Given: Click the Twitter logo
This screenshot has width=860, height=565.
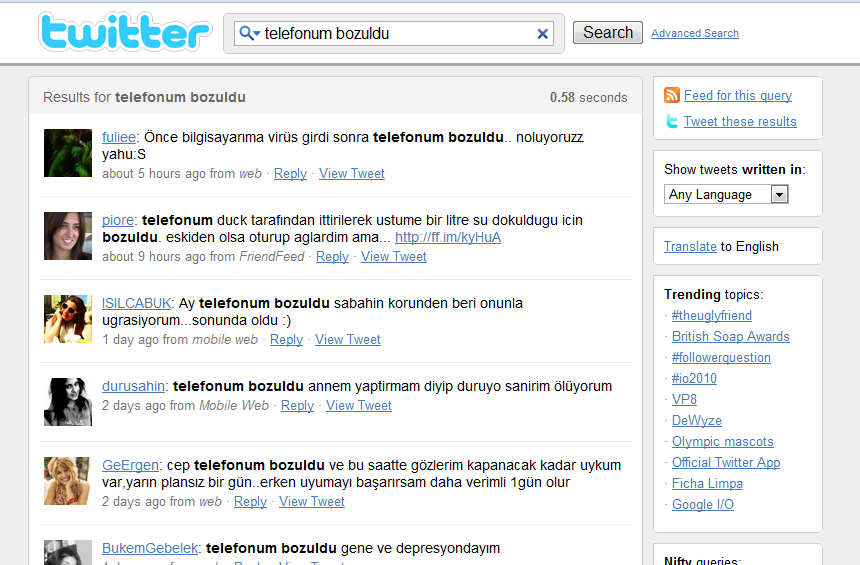Looking at the screenshot, I should pyautogui.click(x=124, y=32).
